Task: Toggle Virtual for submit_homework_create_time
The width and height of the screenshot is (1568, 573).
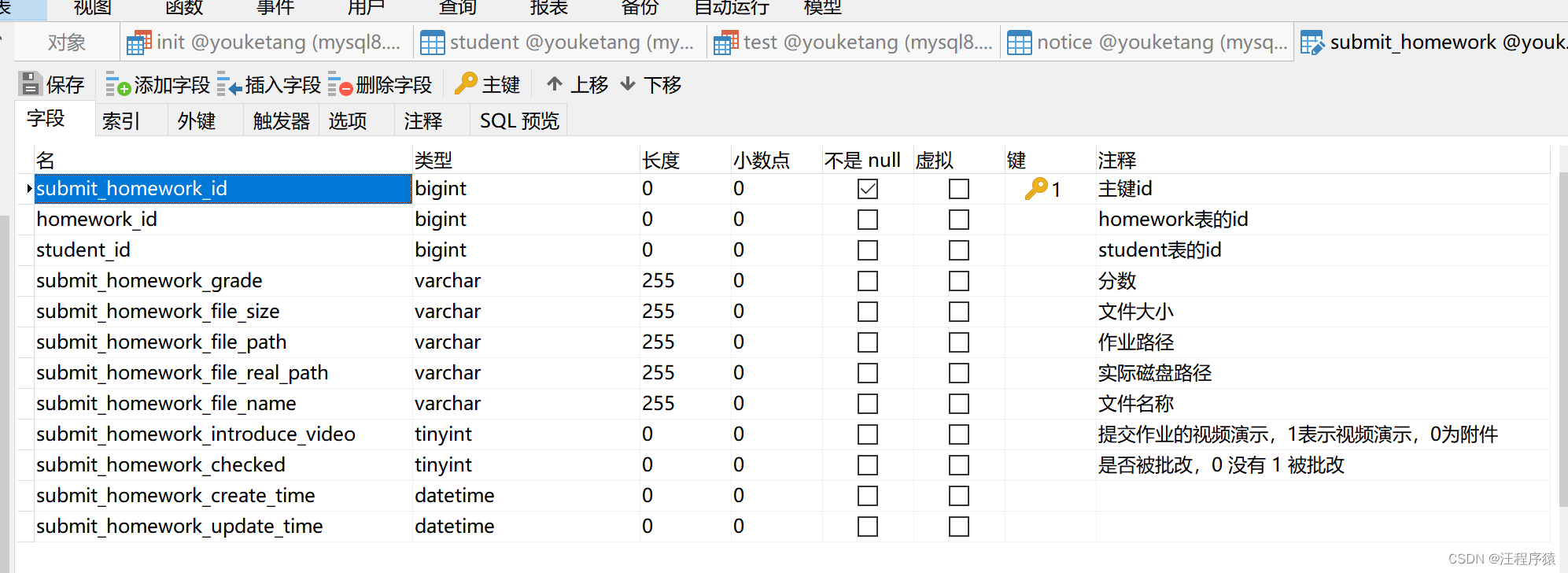Action: [x=959, y=496]
